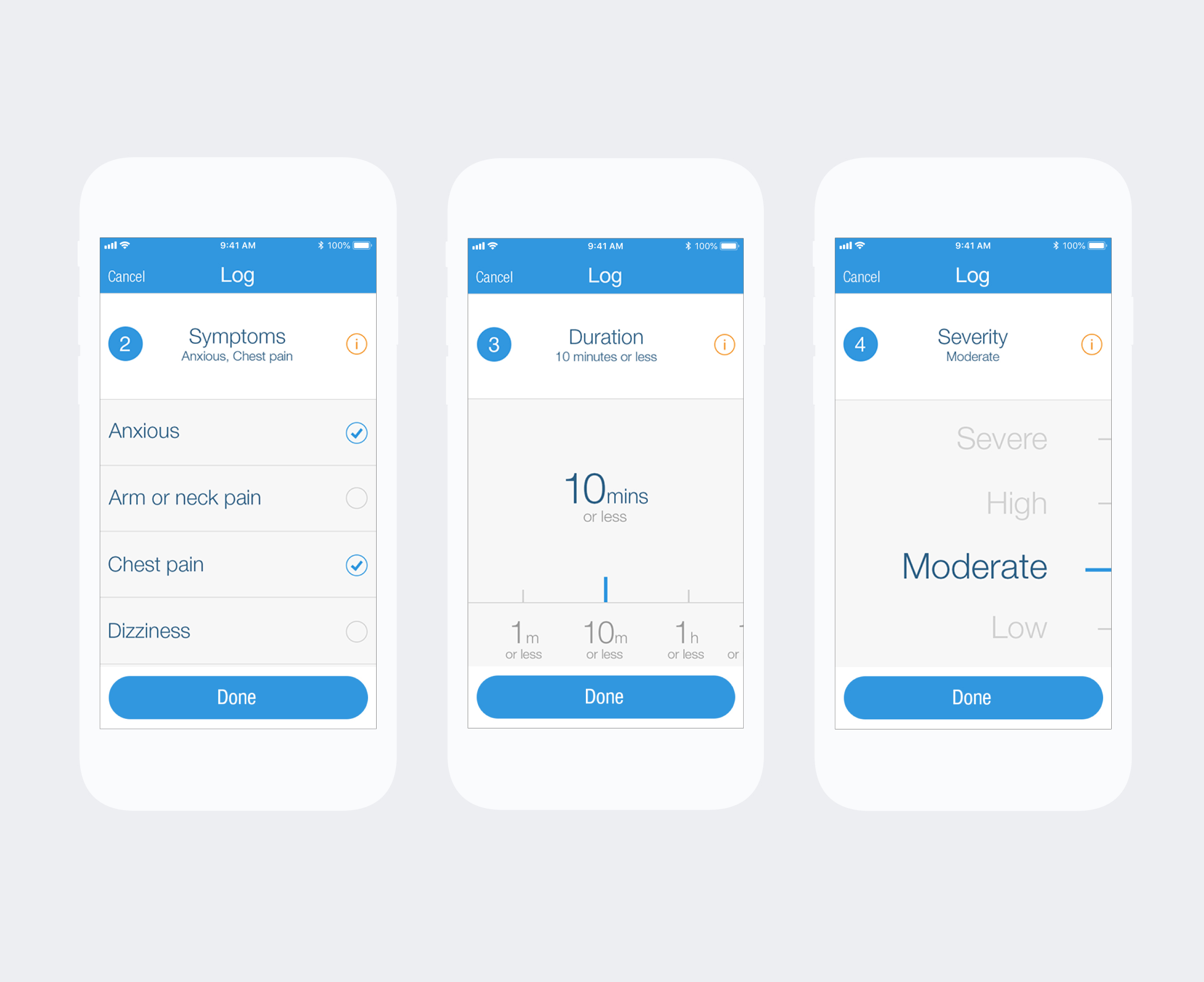Toggle the Anxious symptom checkbox
The width and height of the screenshot is (1204, 982).
[x=357, y=430]
